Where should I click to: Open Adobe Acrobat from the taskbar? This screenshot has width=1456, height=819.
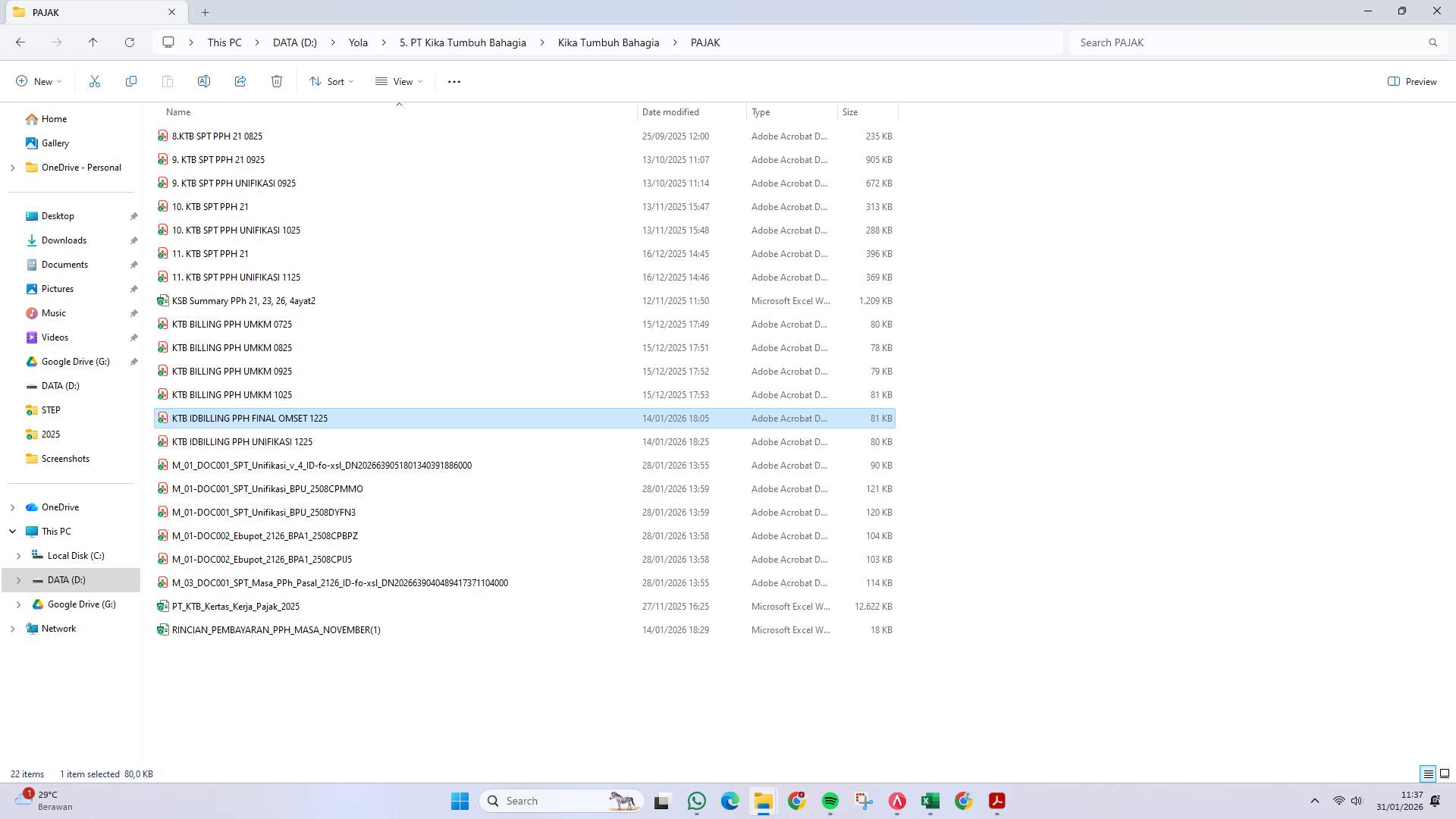996,800
